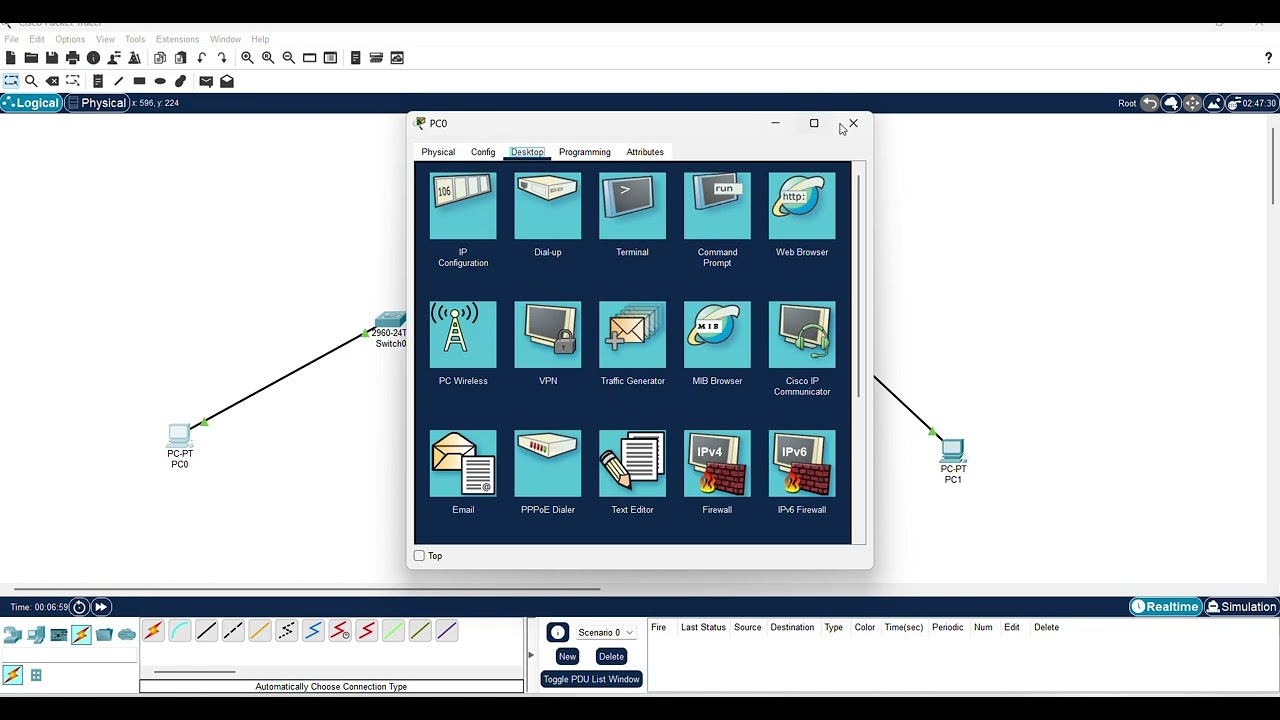Image resolution: width=1280 pixels, height=720 pixels.
Task: Switch to the Logical workspace view
Action: tap(31, 103)
